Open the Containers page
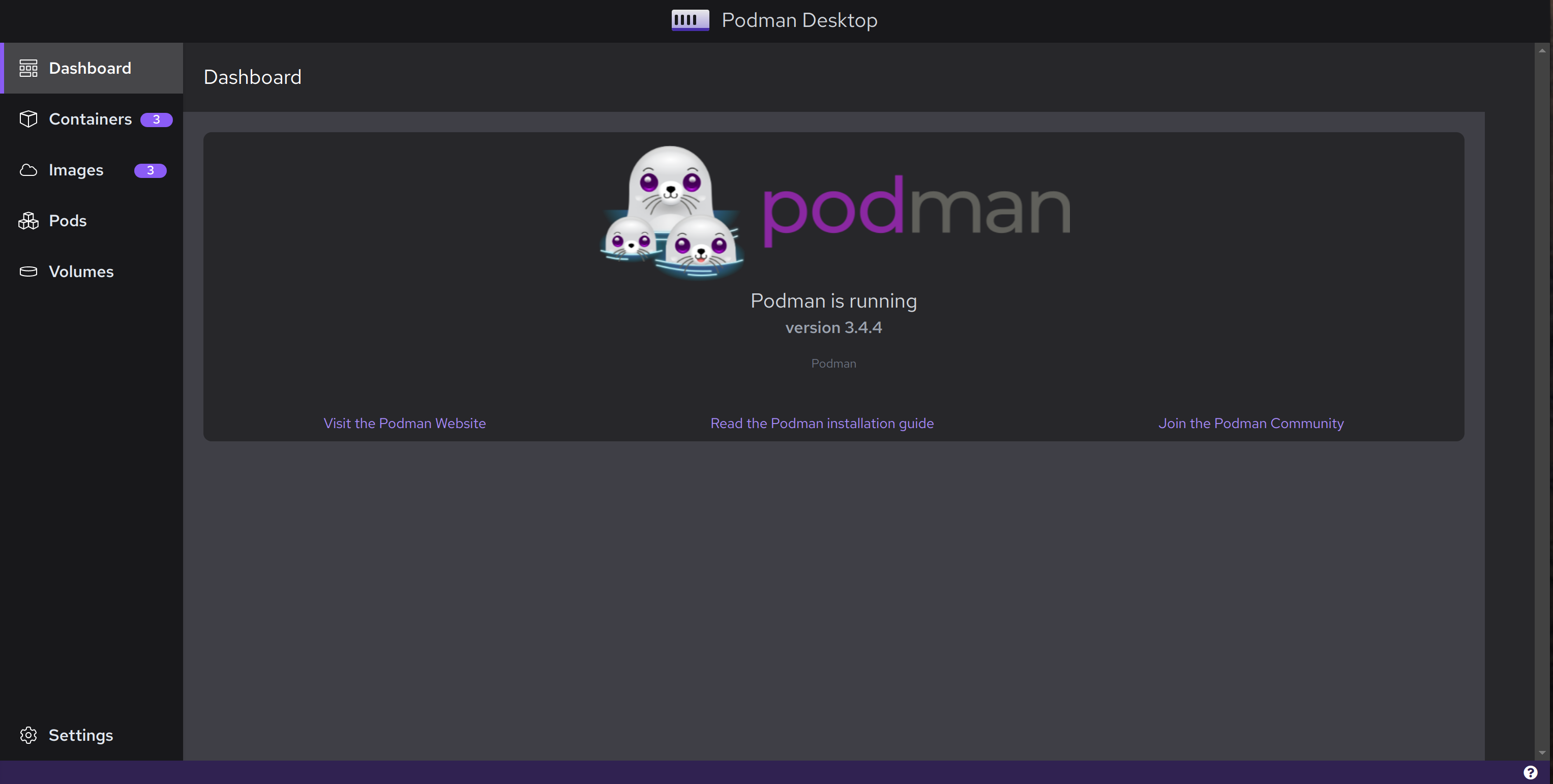The height and width of the screenshot is (784, 1553). (x=90, y=118)
